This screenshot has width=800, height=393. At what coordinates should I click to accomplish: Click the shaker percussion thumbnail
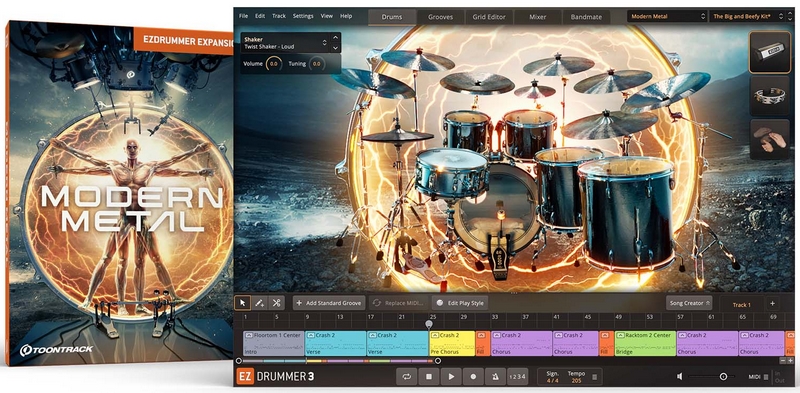coord(770,52)
